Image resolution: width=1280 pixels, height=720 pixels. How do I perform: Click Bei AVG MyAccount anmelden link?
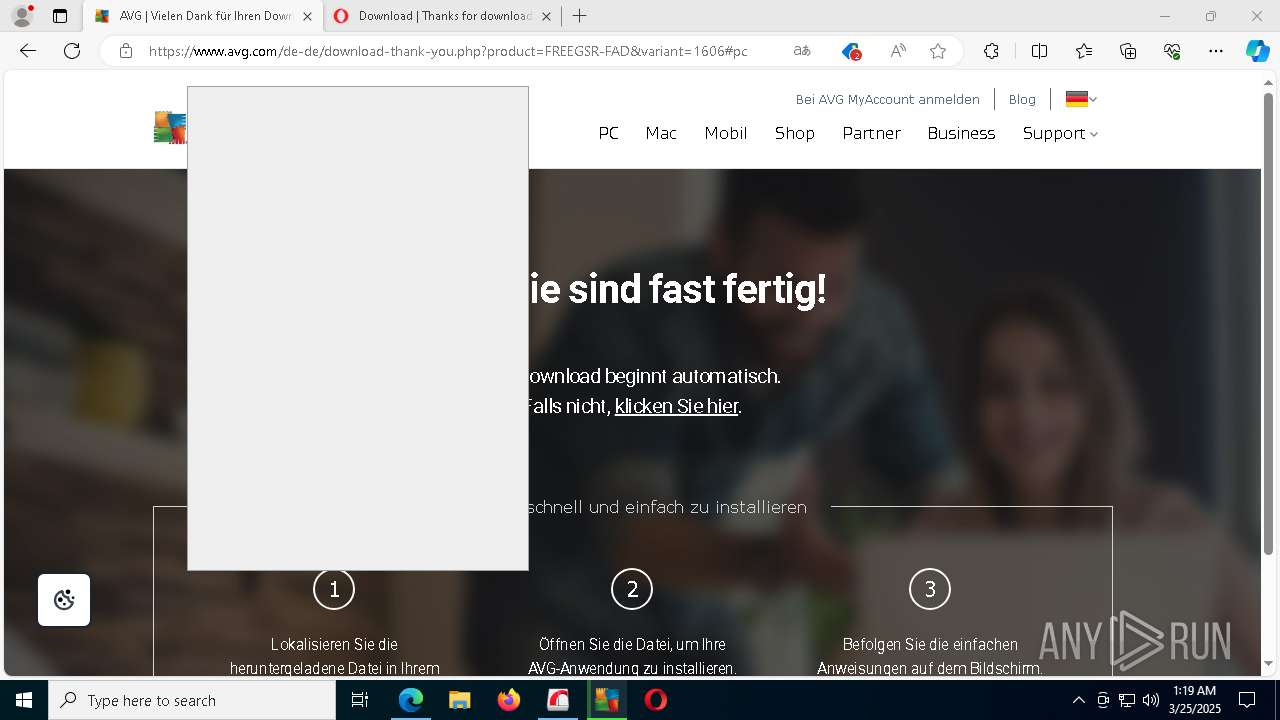pyautogui.click(x=888, y=99)
